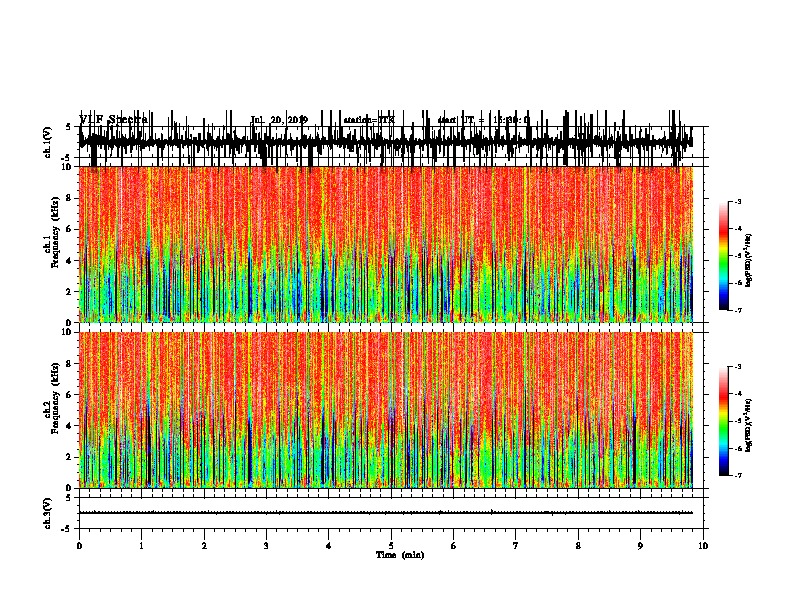Click the ch.1 log(PSD) colorbar title

748,260
